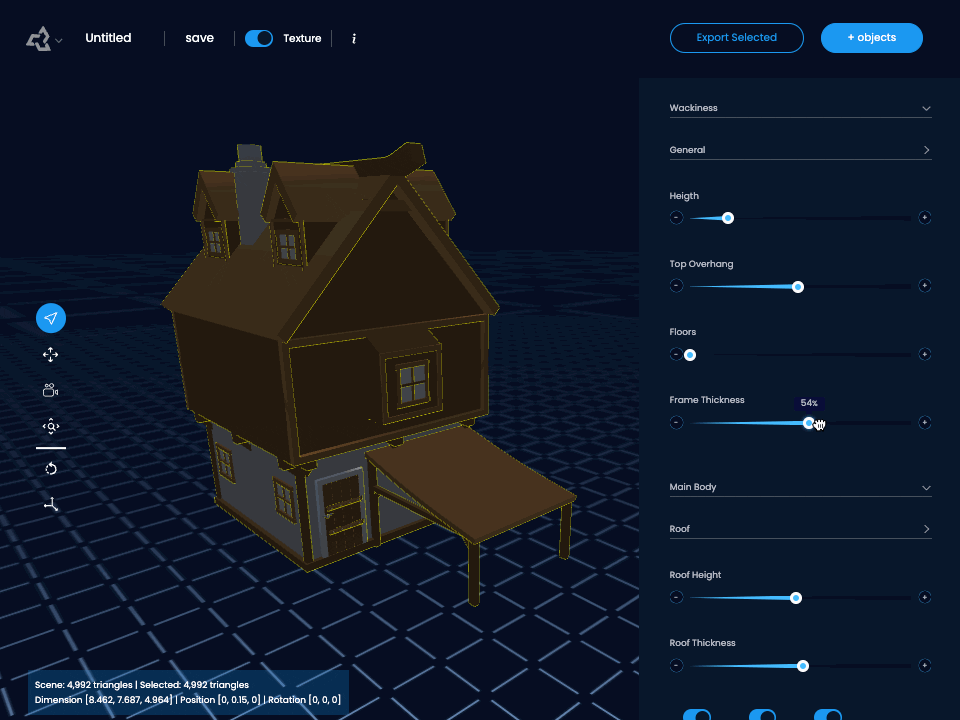This screenshot has height=720, width=960.
Task: Decrease Roof Height with minus button
Action: click(x=677, y=598)
